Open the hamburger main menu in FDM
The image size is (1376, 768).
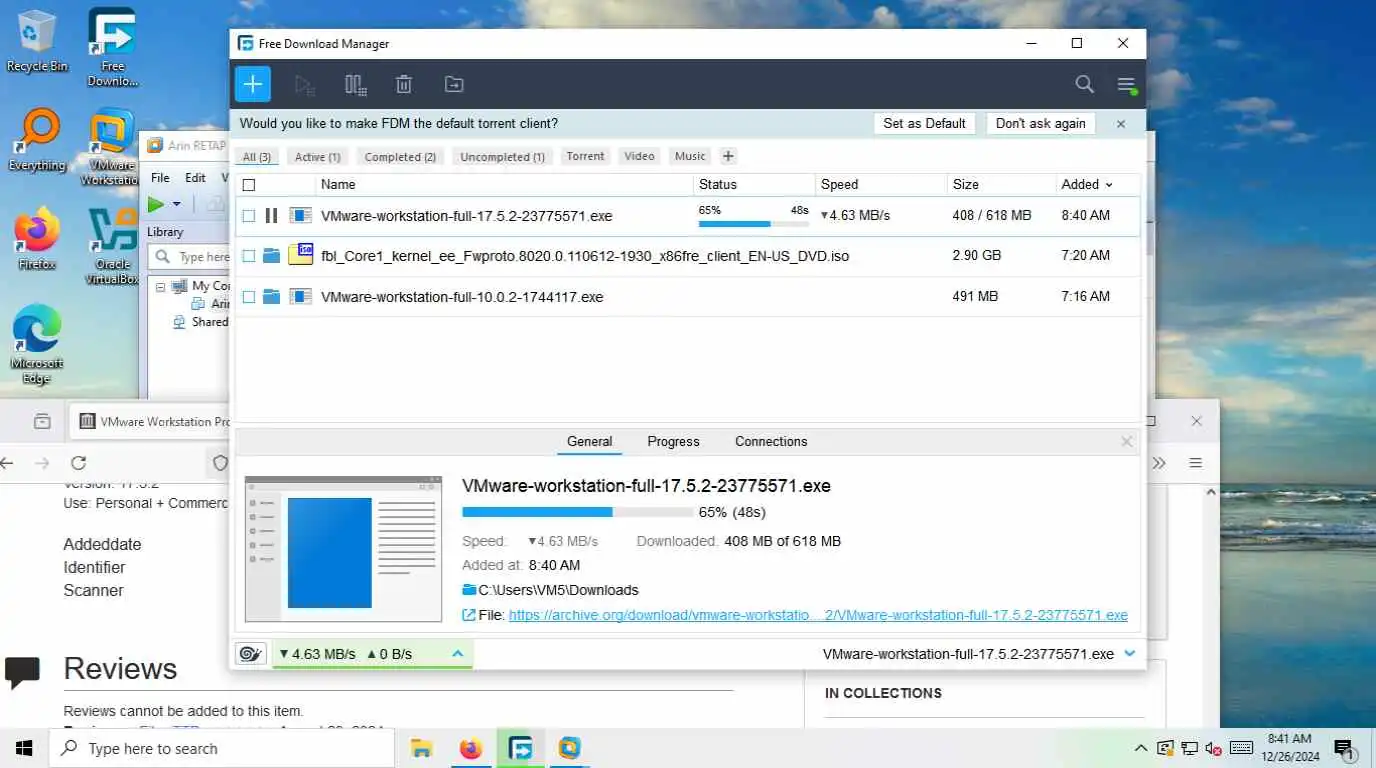[1127, 85]
